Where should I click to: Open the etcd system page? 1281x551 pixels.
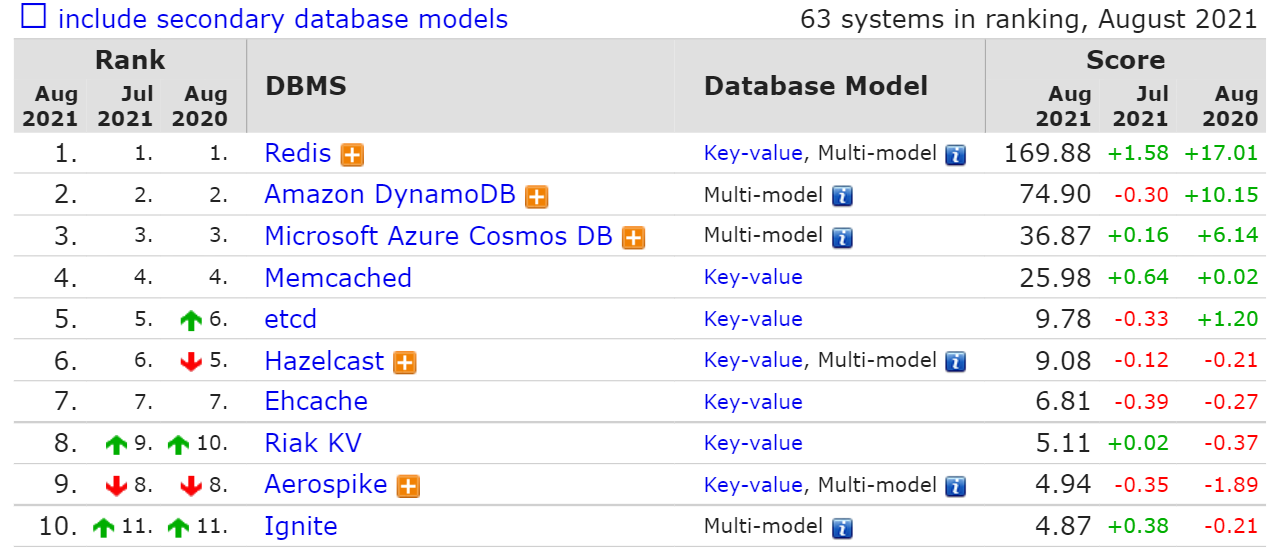pyautogui.click(x=290, y=320)
